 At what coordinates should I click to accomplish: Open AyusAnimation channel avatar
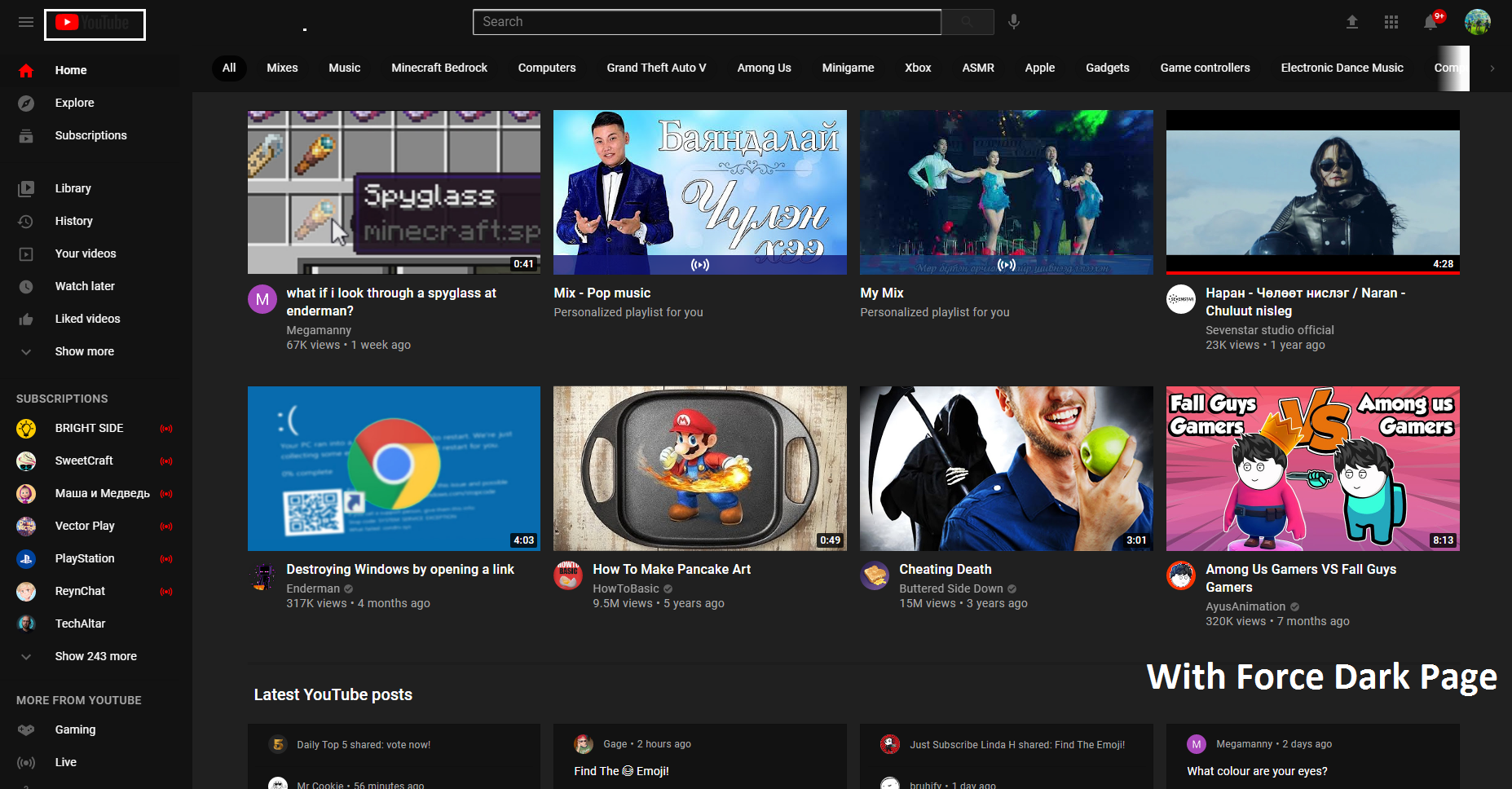[x=1181, y=575]
